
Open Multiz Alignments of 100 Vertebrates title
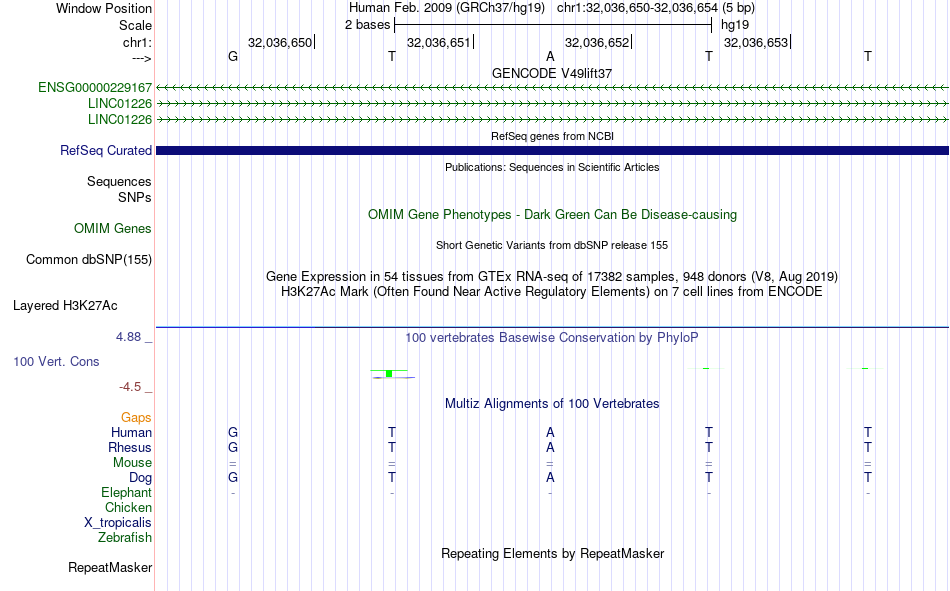point(552,404)
